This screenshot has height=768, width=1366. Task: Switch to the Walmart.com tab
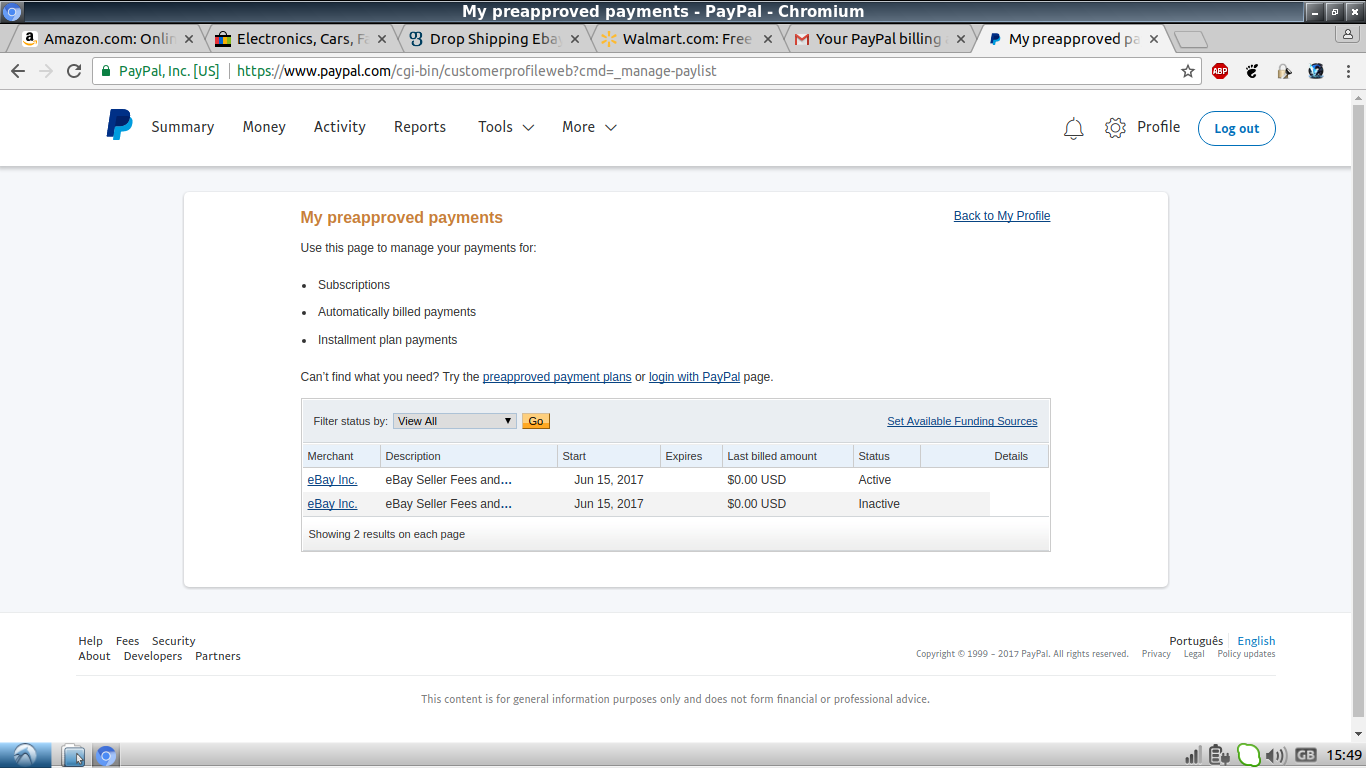tap(686, 39)
